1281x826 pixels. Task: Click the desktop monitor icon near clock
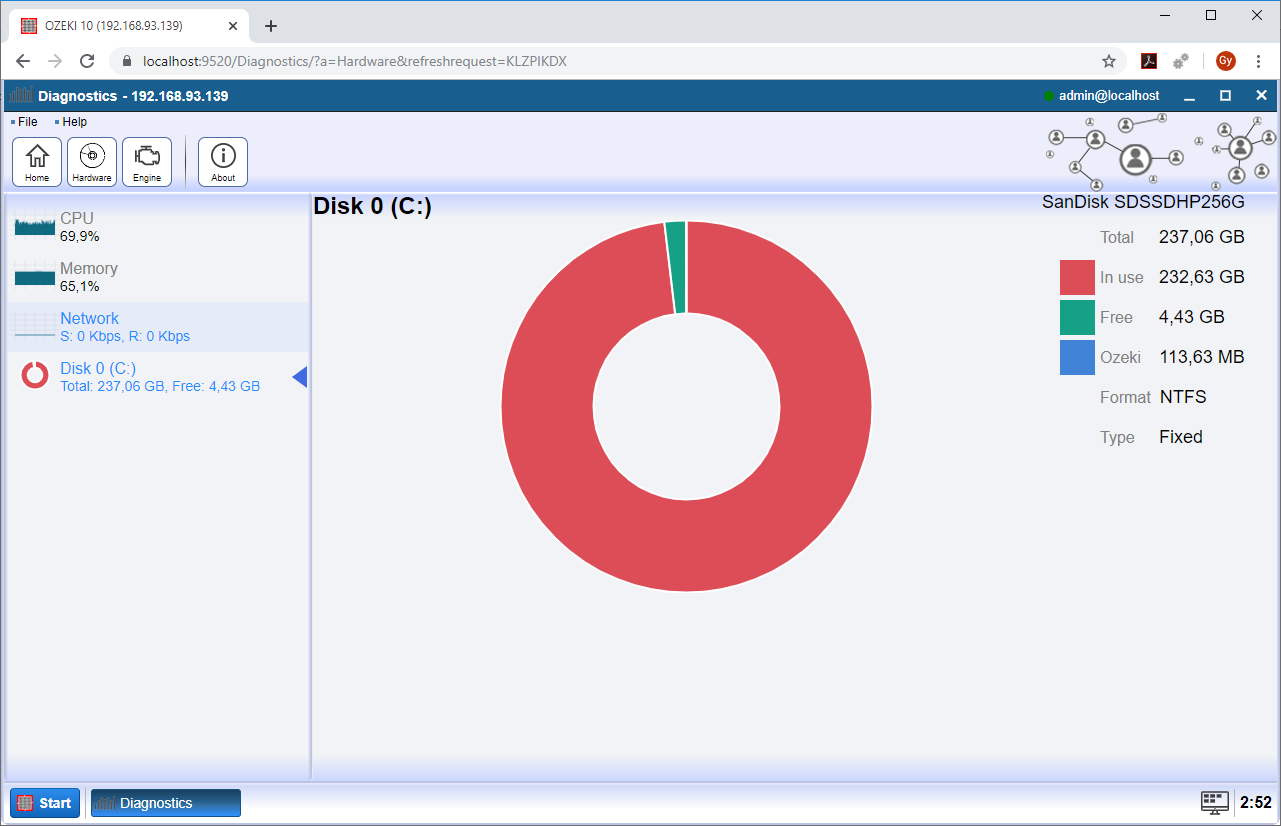tap(1214, 802)
